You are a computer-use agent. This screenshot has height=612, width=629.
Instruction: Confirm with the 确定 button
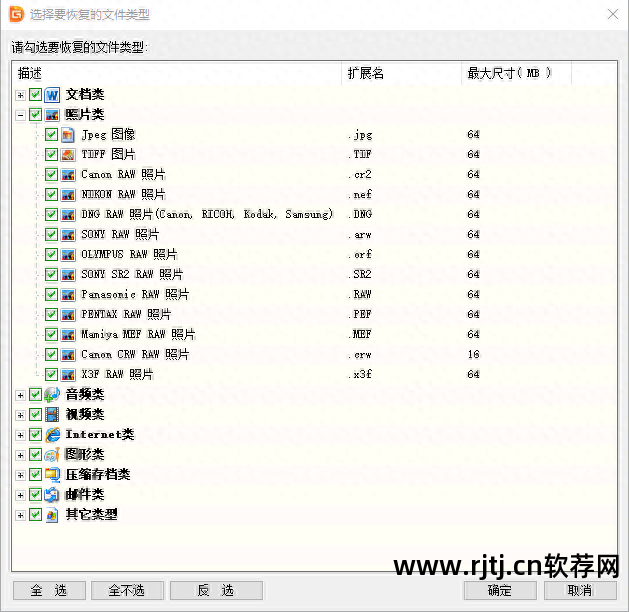tap(500, 590)
